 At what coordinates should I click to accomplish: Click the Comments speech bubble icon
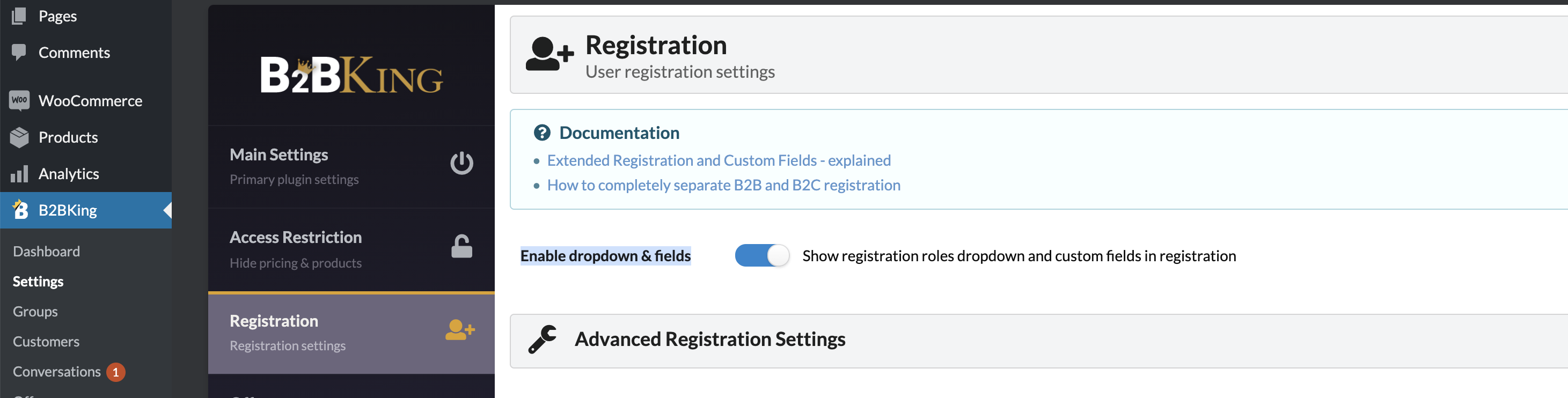pos(19,53)
